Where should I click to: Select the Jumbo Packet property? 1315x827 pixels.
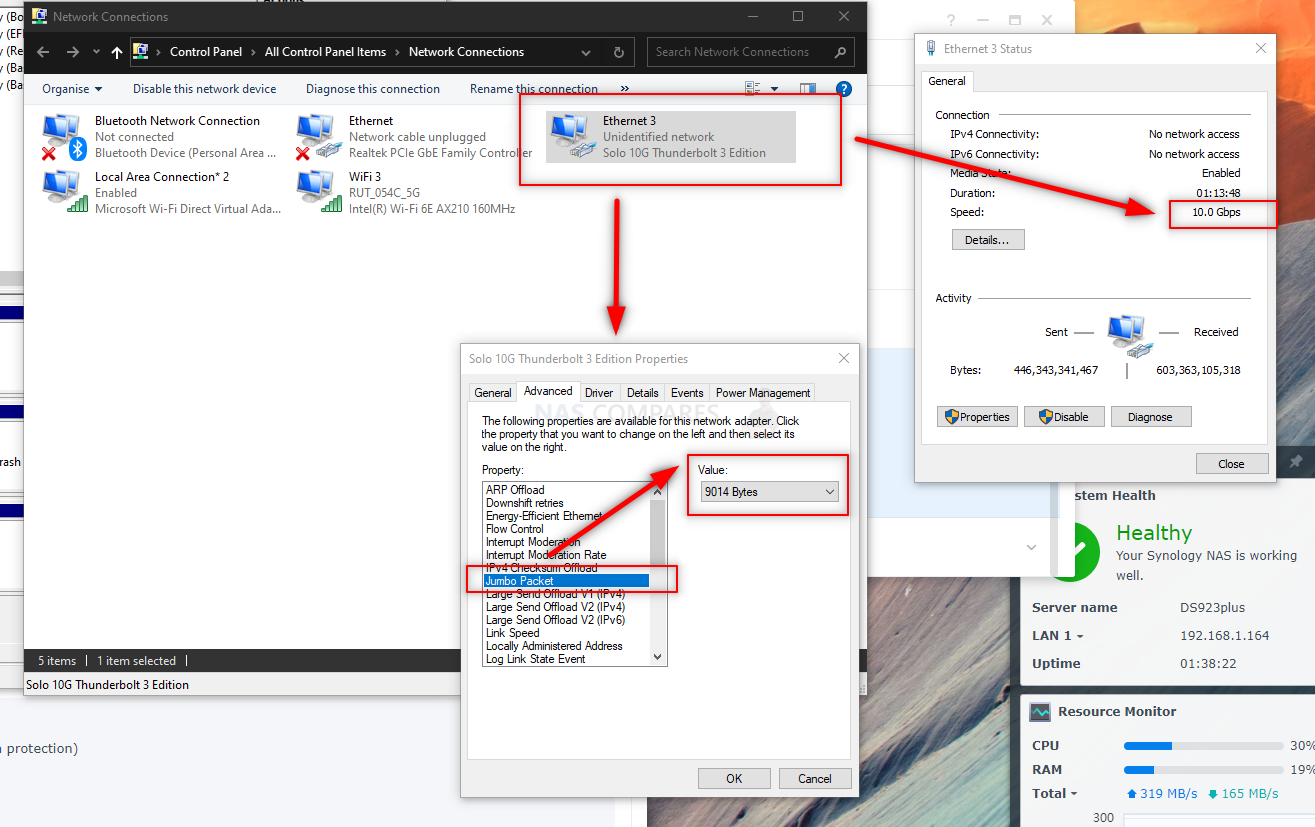click(x=566, y=581)
